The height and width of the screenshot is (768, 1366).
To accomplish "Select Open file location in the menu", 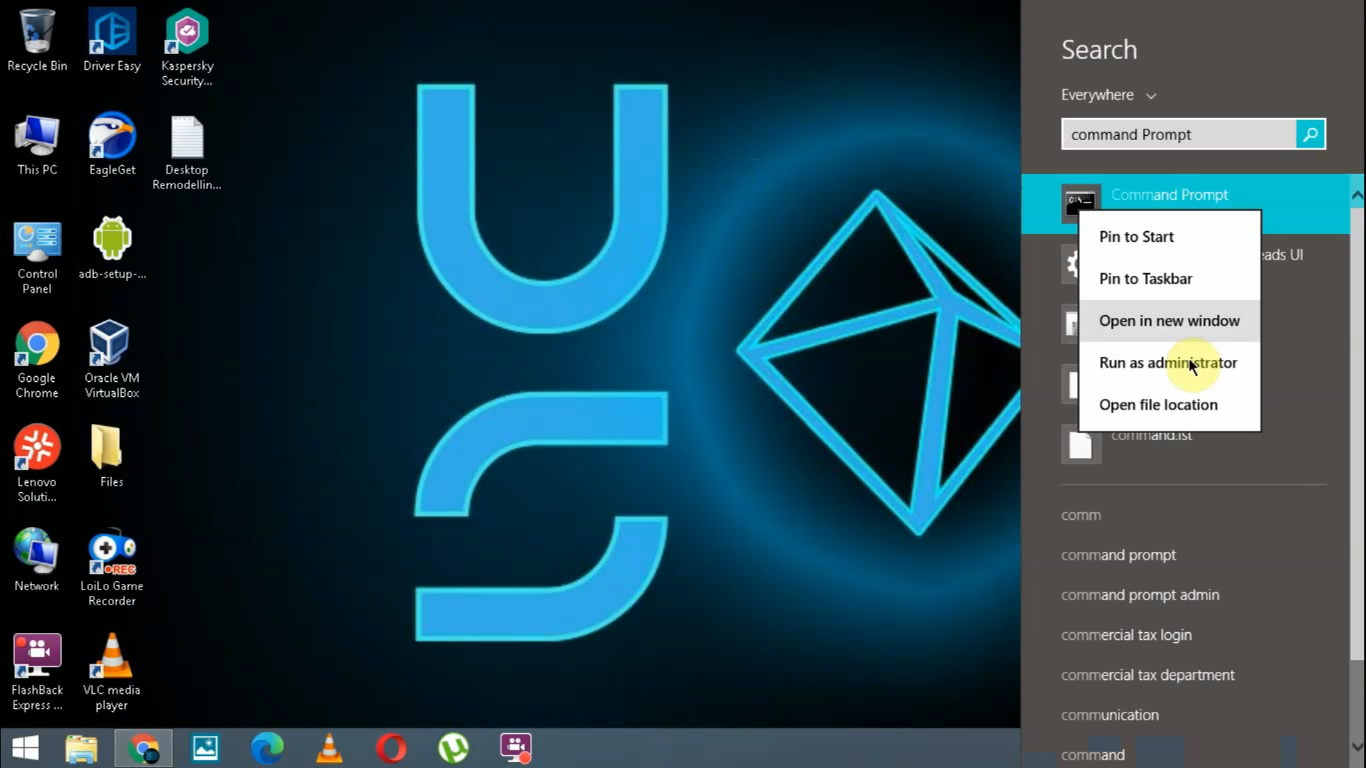I will click(x=1158, y=404).
